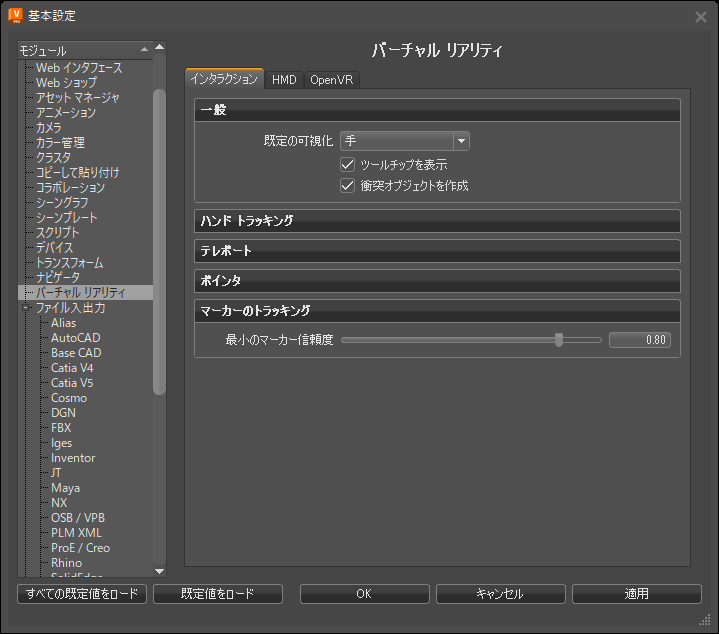
Task: Select Cosmo entry
Action: pos(69,398)
